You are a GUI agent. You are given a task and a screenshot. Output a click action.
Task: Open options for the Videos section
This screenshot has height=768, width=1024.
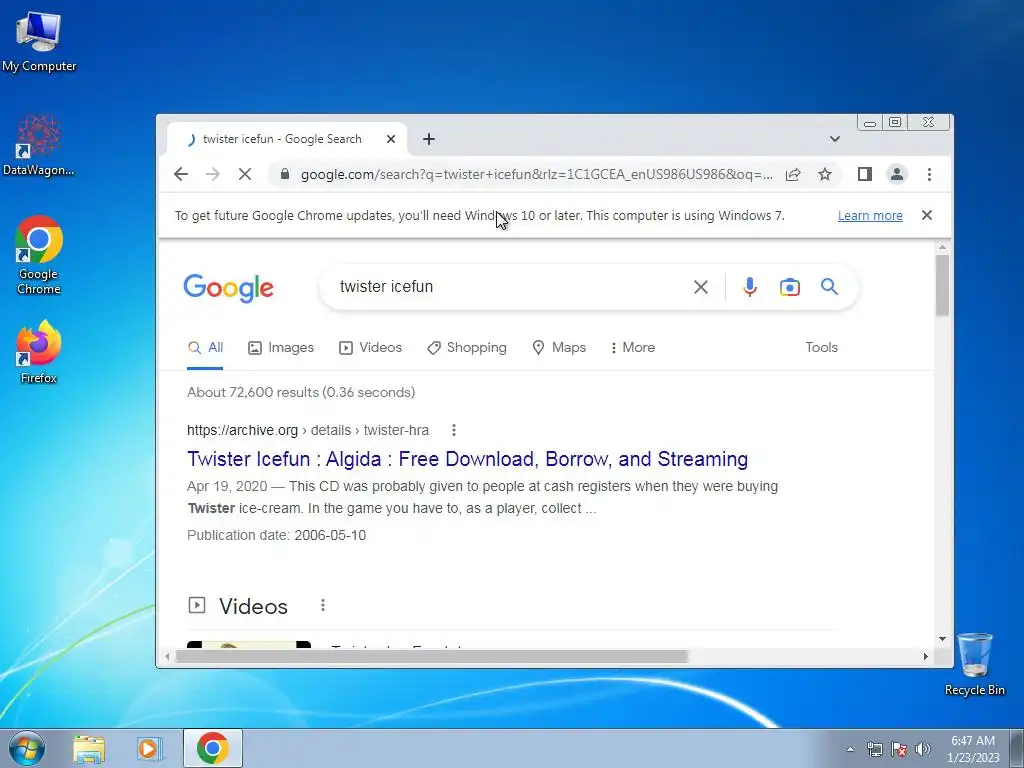(323, 605)
